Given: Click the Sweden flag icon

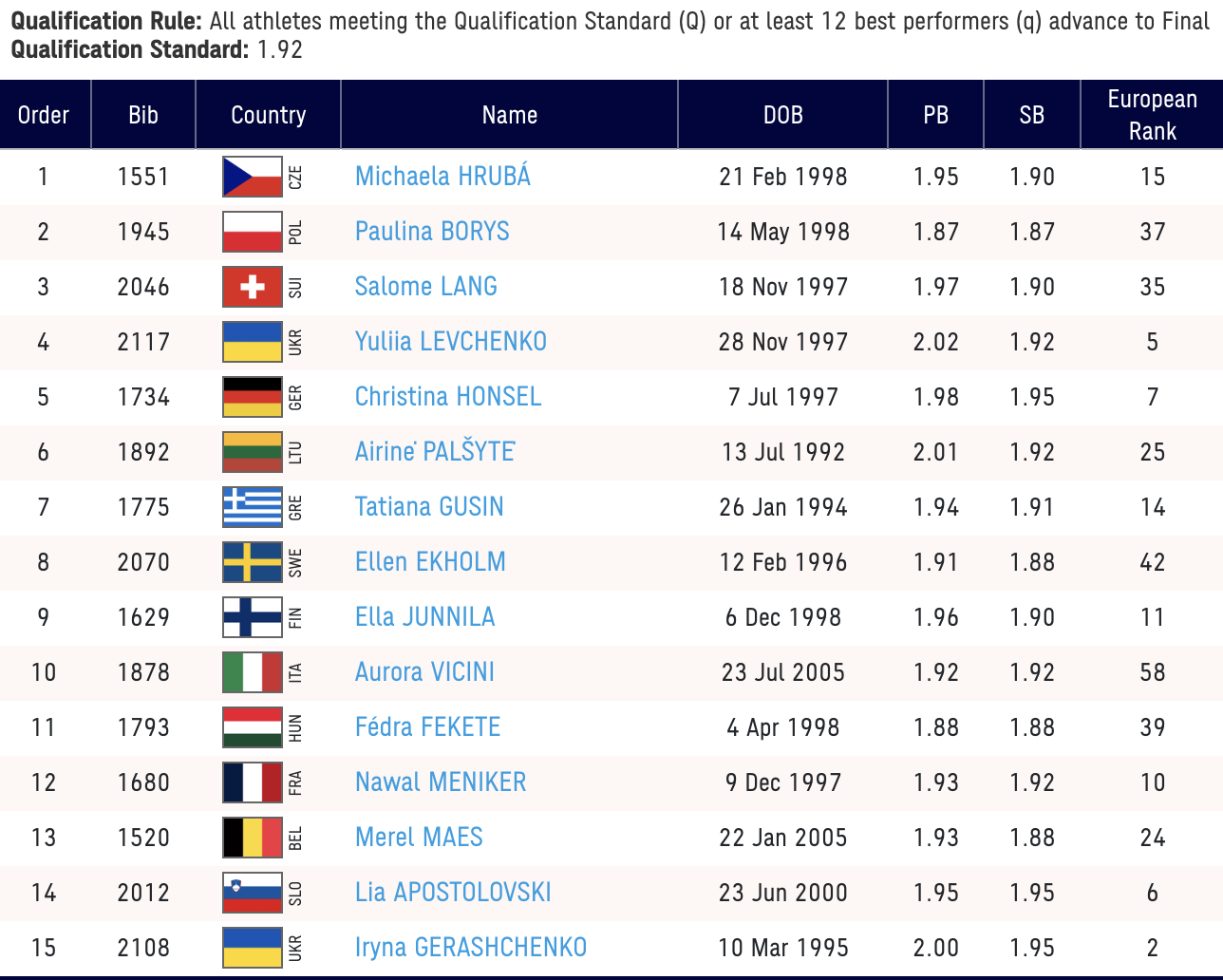Looking at the screenshot, I should [x=253, y=562].
